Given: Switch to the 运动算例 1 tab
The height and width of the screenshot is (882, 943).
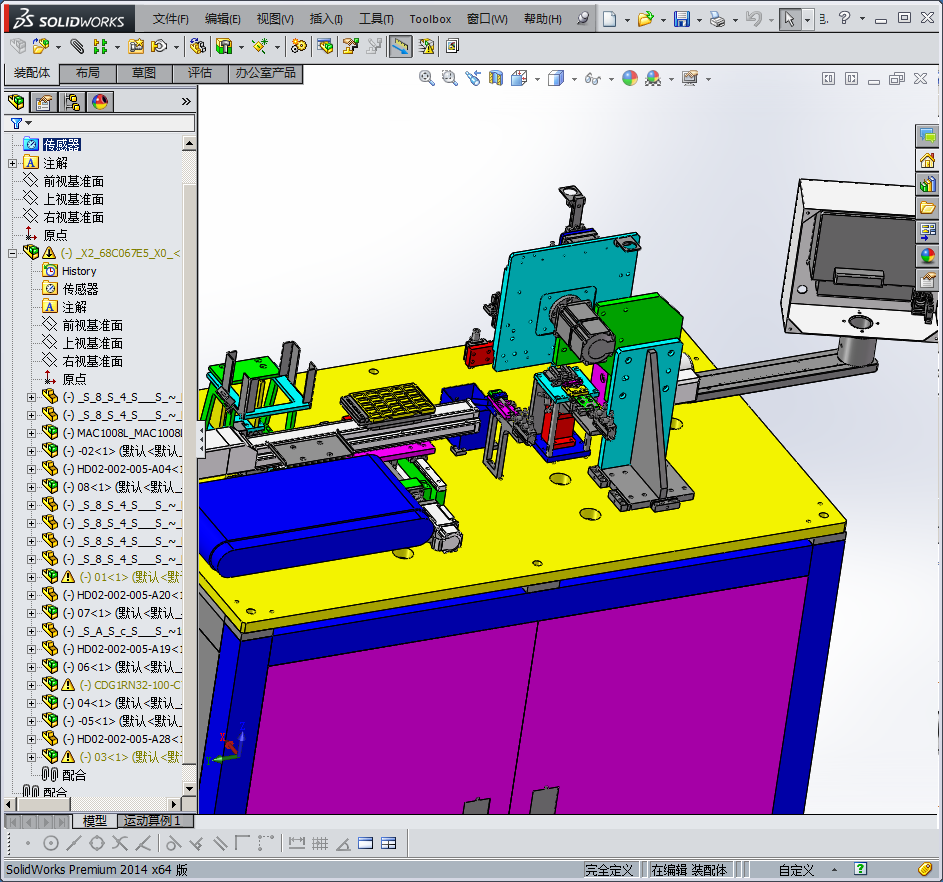Looking at the screenshot, I should 155,821.
